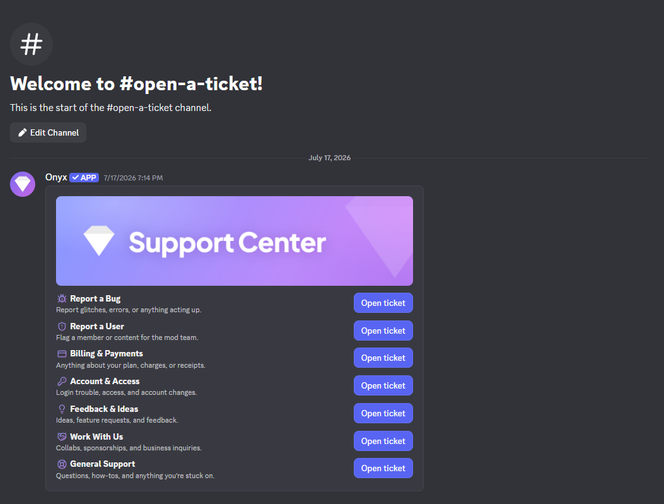Click the card icon beside Billing & Payments

(62, 354)
